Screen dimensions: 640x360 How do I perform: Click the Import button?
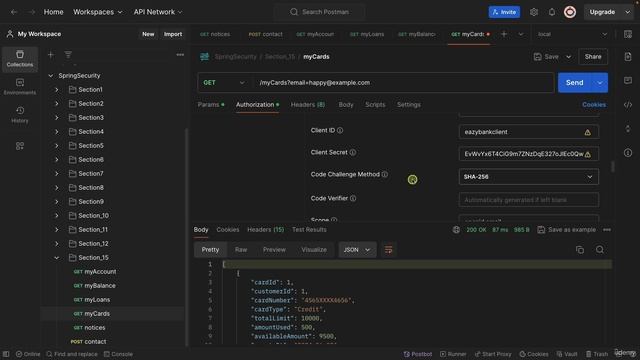173,34
